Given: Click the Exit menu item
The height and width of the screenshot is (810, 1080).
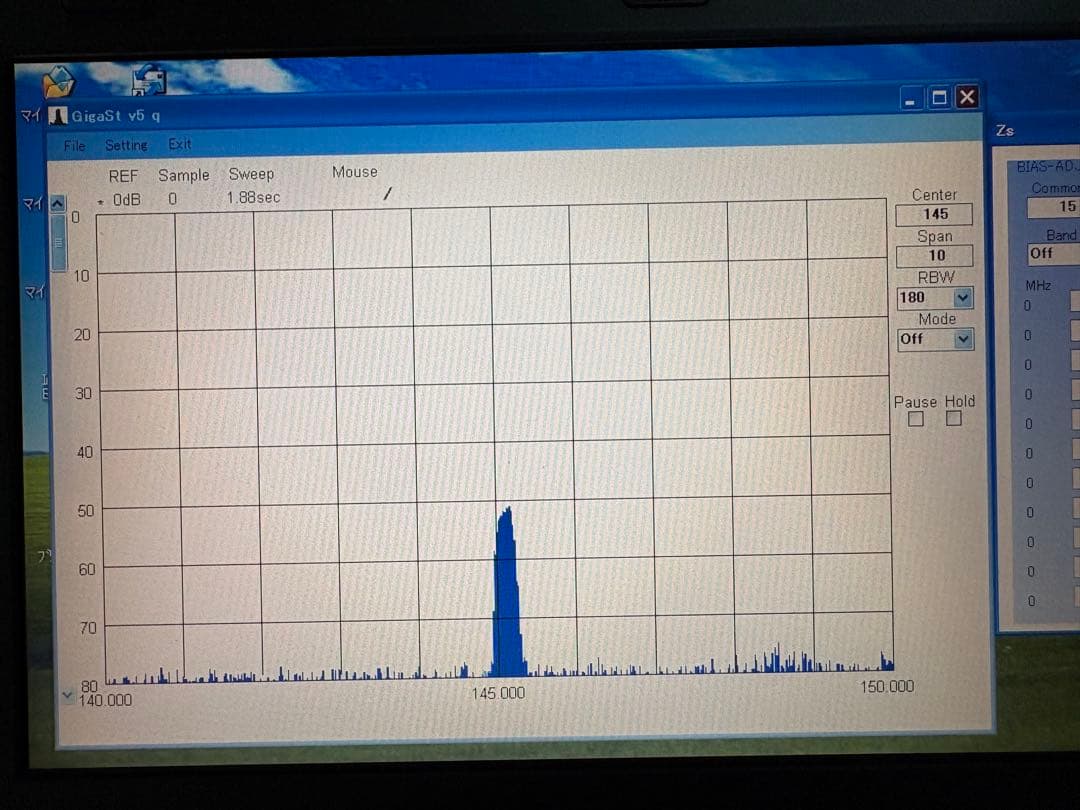Looking at the screenshot, I should [x=180, y=145].
